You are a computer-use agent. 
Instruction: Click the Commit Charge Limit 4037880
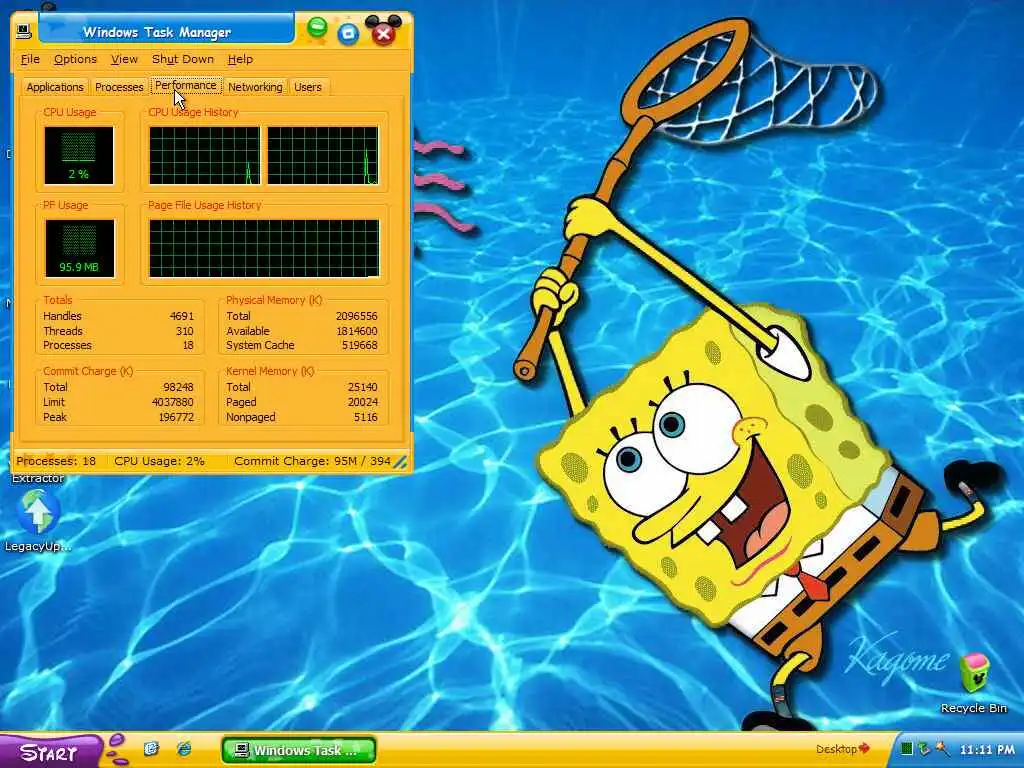172,402
